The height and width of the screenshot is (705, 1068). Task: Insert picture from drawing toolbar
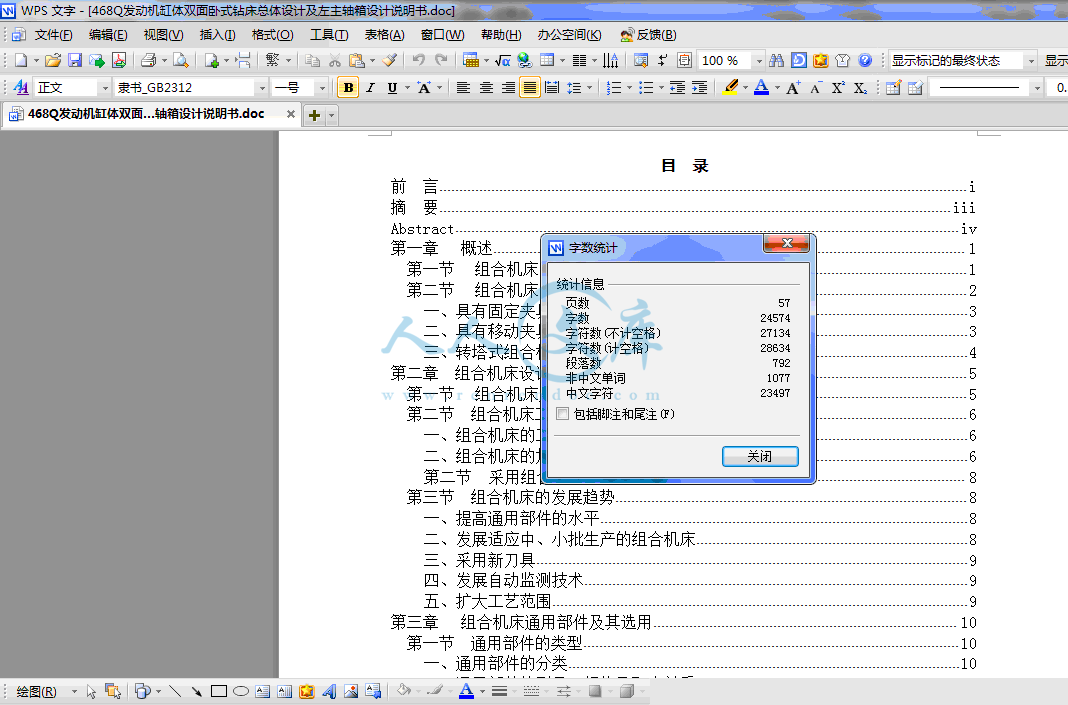(x=351, y=691)
